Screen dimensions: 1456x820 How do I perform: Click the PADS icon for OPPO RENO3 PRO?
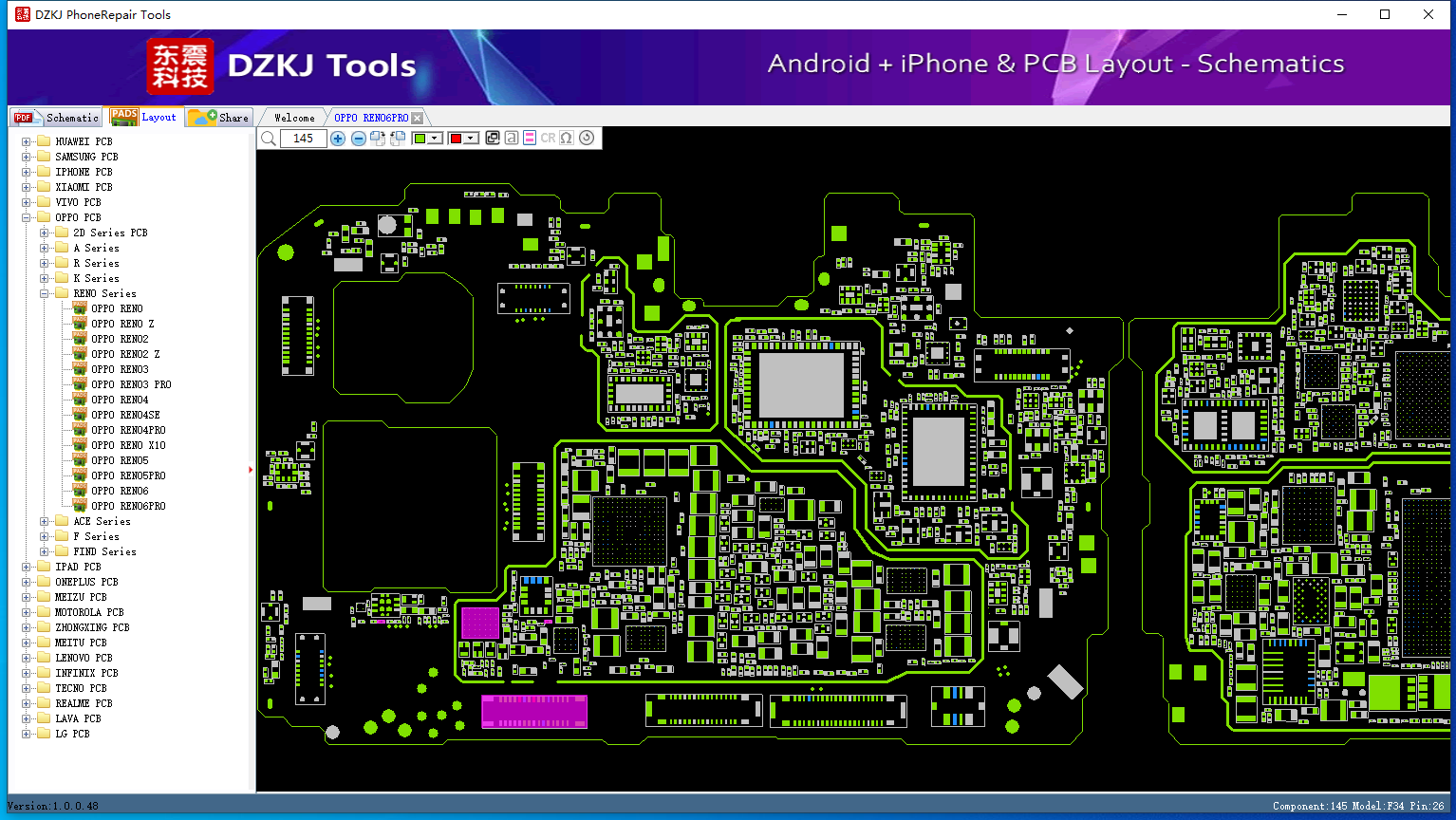80,384
